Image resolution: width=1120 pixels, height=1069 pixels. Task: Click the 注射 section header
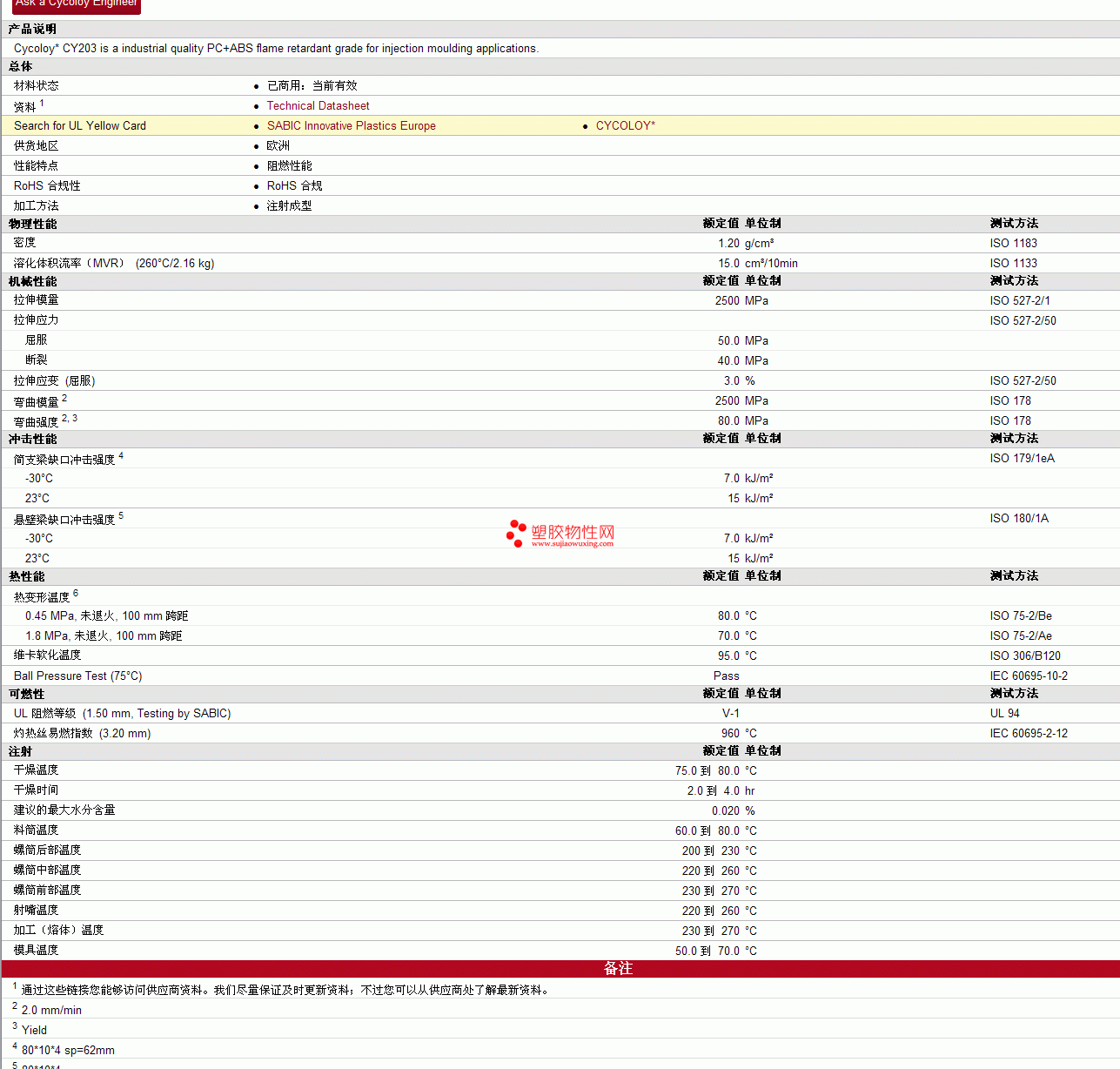(x=20, y=751)
